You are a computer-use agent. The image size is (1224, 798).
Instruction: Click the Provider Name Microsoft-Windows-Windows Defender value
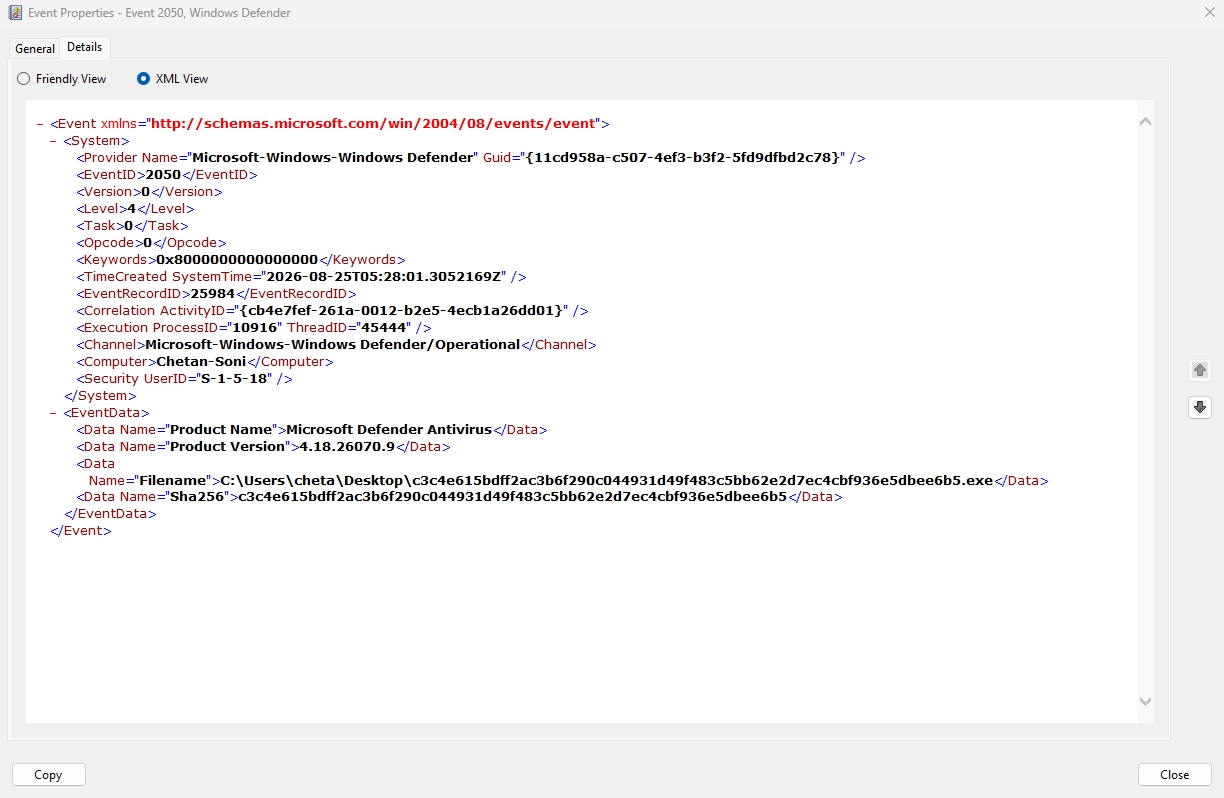pos(333,158)
